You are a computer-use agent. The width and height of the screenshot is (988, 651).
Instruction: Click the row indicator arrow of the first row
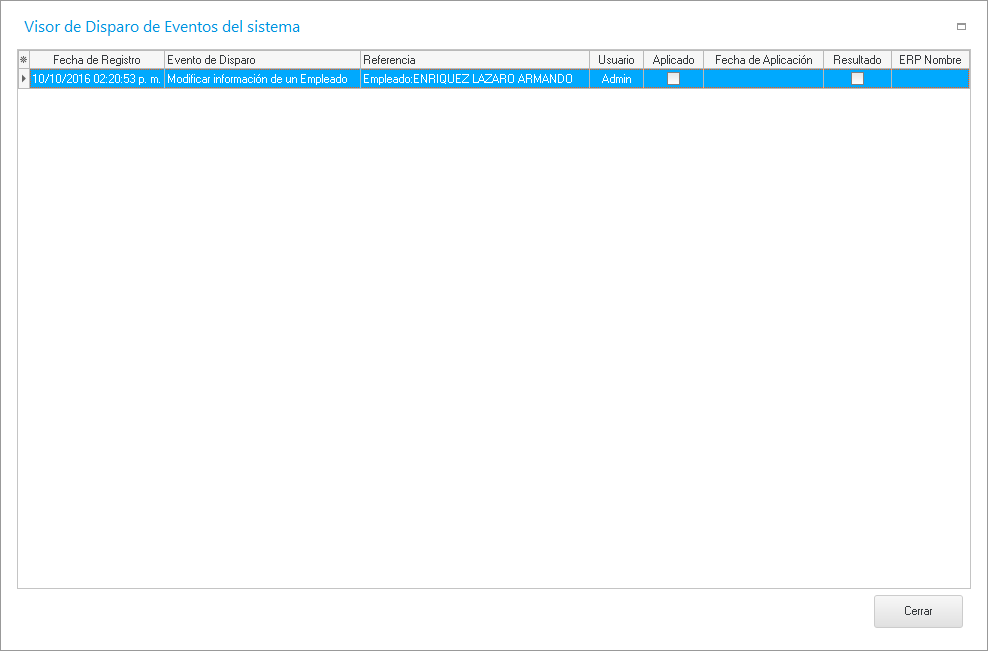24,79
